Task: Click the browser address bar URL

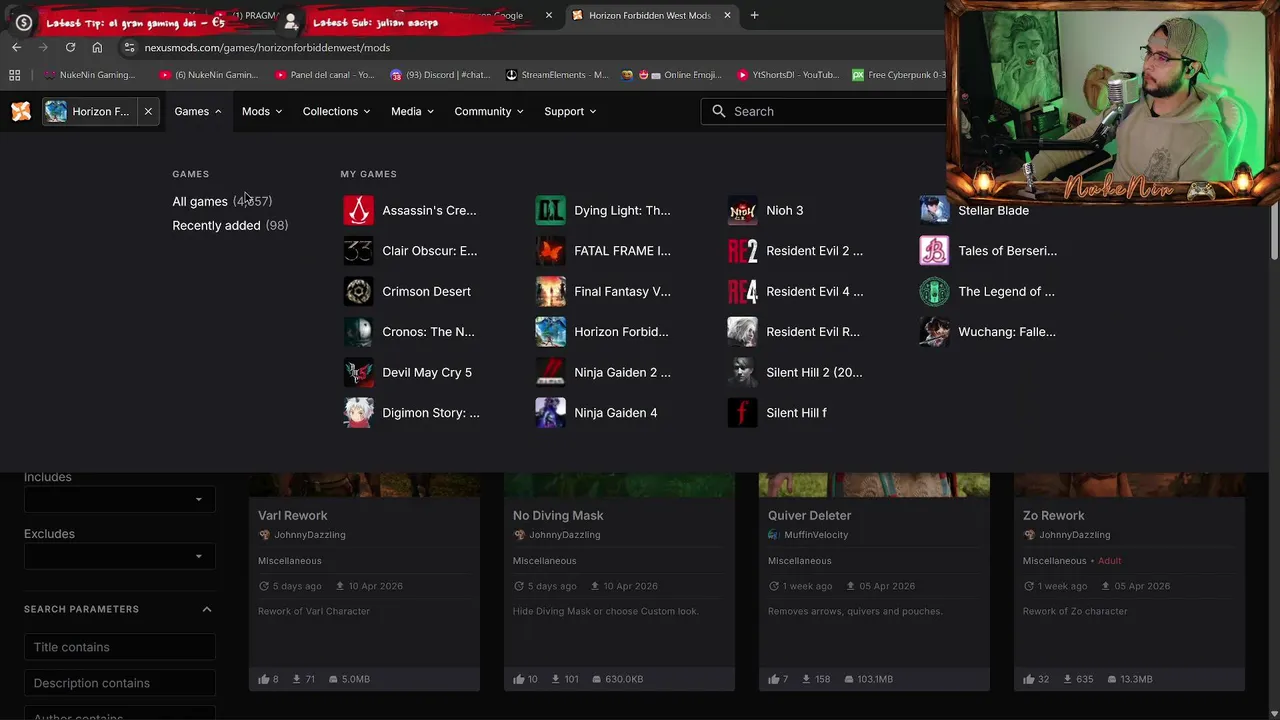Action: point(267,47)
